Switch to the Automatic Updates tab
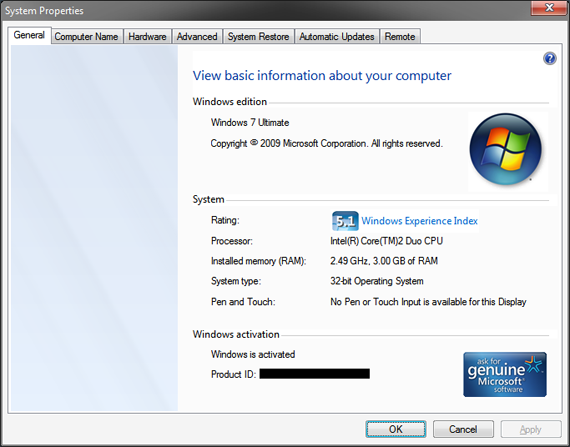Screen dimensions: 570x447 click(337, 37)
